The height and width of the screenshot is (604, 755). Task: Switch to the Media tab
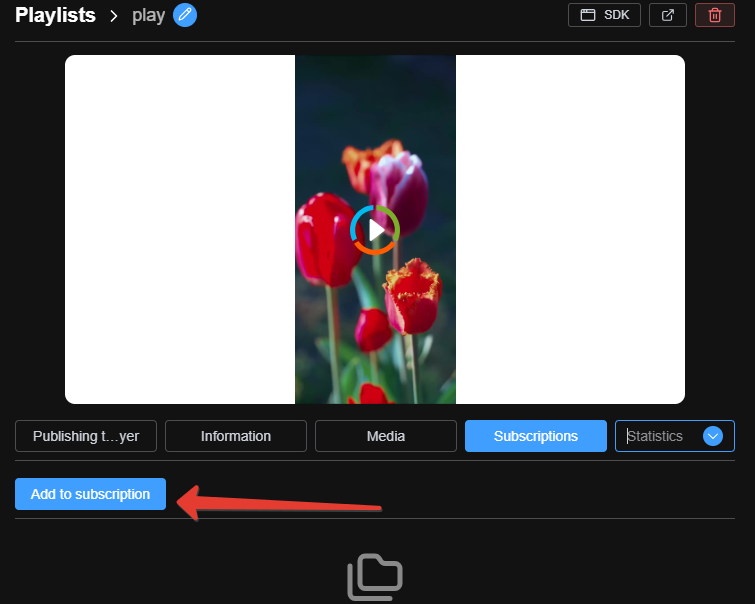point(386,436)
